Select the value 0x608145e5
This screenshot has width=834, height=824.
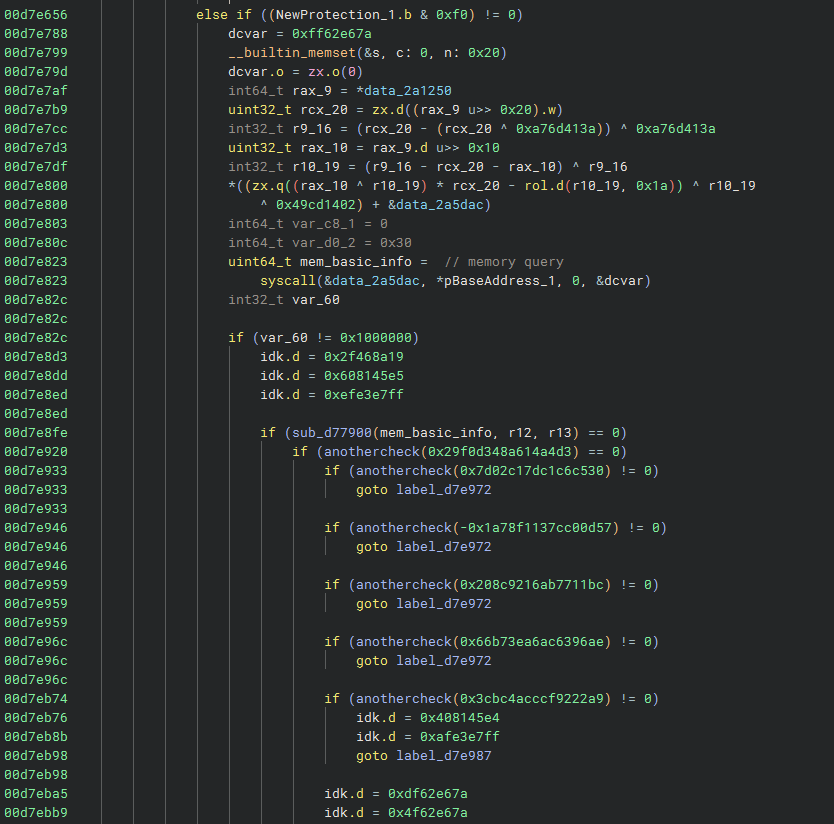364,376
